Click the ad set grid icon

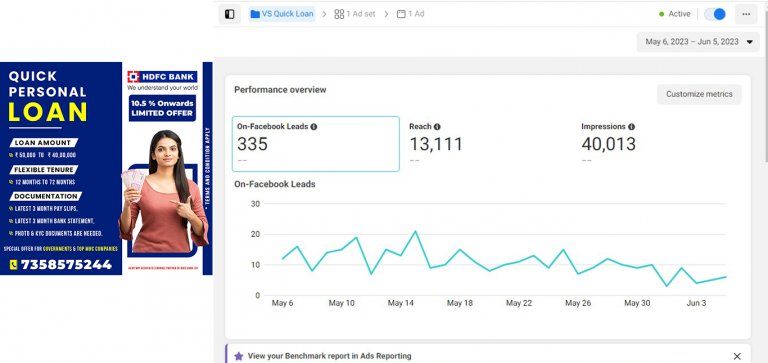[x=339, y=14]
